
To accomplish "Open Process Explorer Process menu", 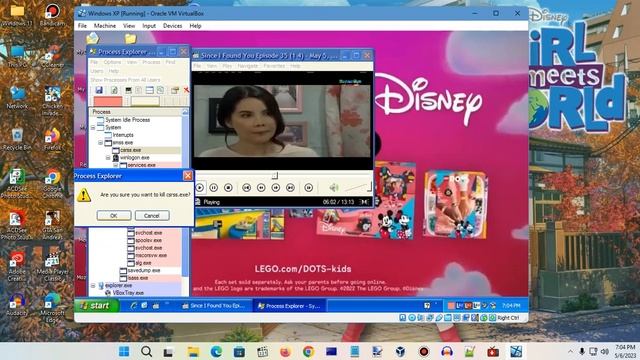I will (x=151, y=62).
